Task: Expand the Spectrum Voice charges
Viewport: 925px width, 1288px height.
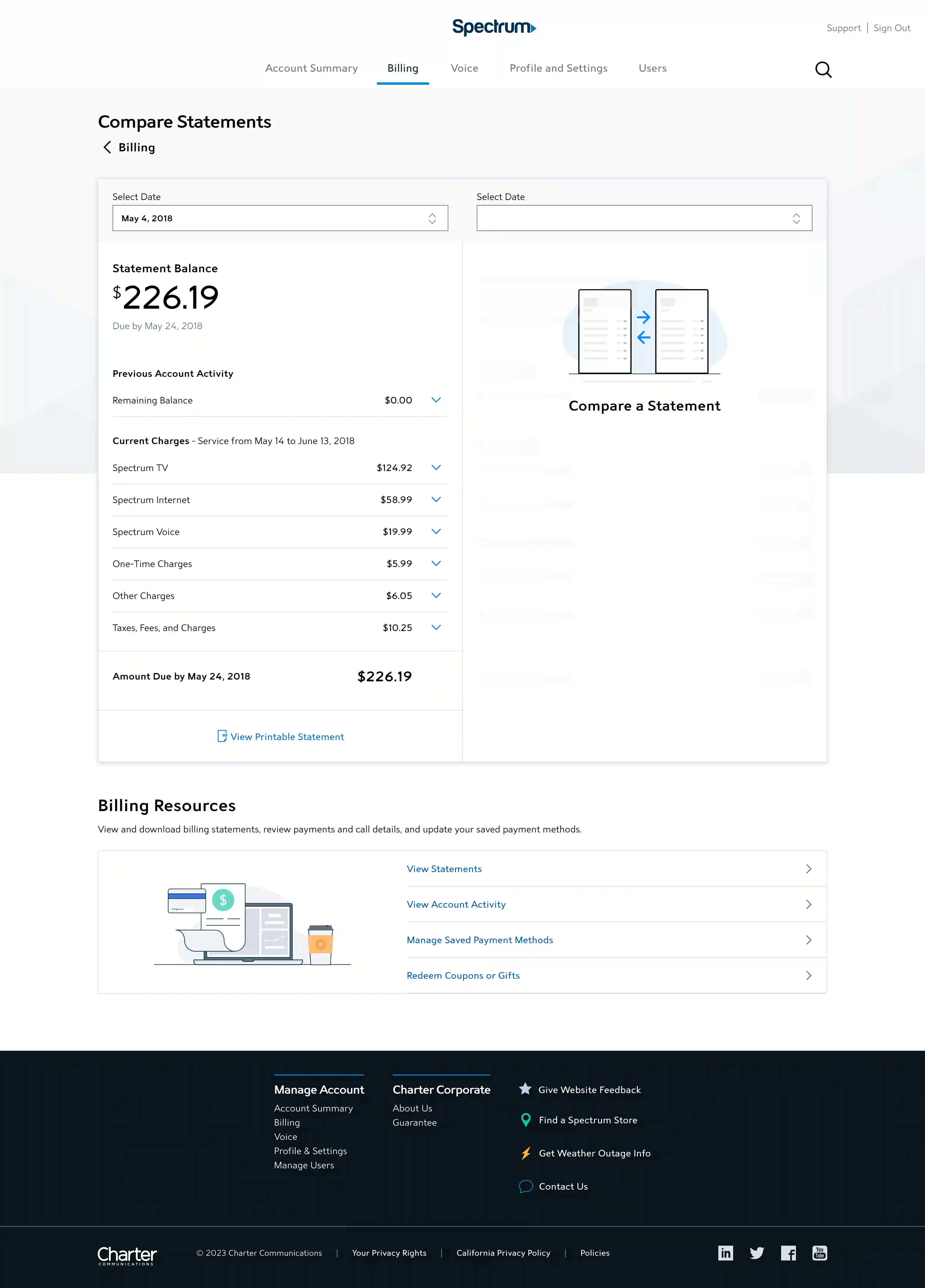Action: [x=436, y=531]
